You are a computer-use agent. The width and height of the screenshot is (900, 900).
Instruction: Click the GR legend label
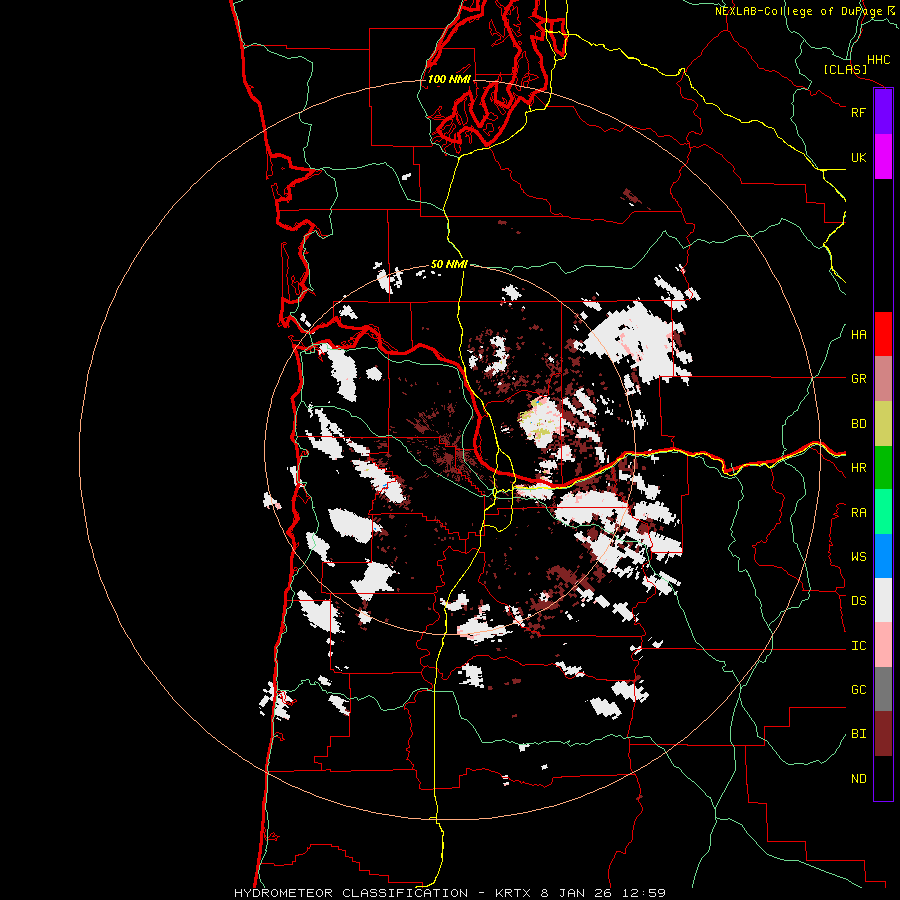pos(858,379)
